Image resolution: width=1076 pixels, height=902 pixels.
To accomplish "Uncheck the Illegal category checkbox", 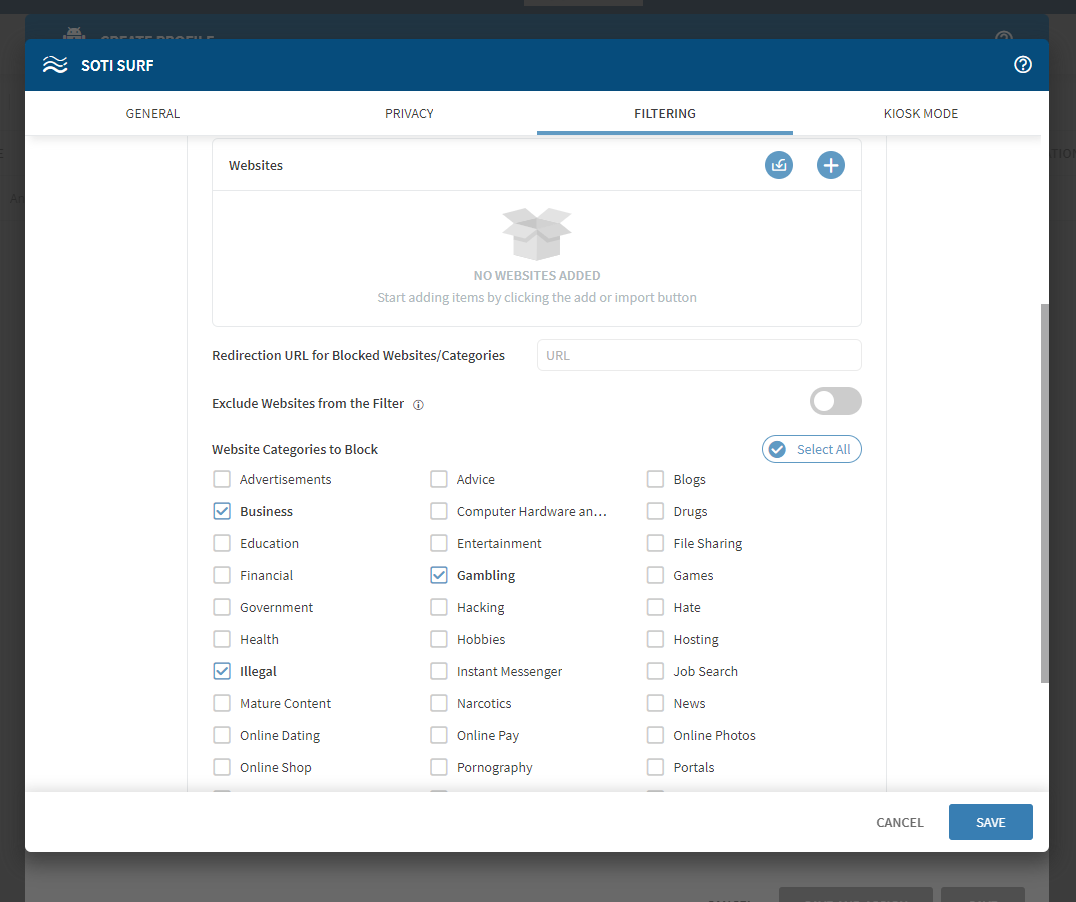I will click(x=222, y=672).
